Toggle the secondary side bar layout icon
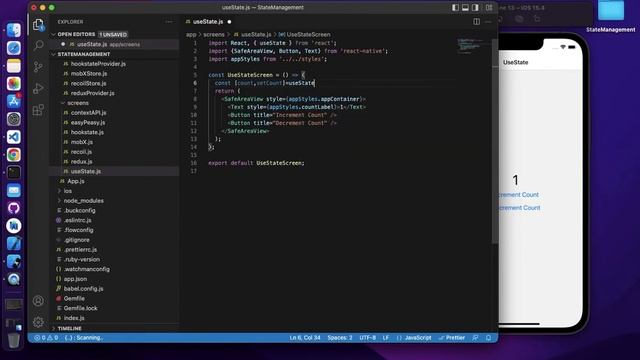 tap(476, 7)
